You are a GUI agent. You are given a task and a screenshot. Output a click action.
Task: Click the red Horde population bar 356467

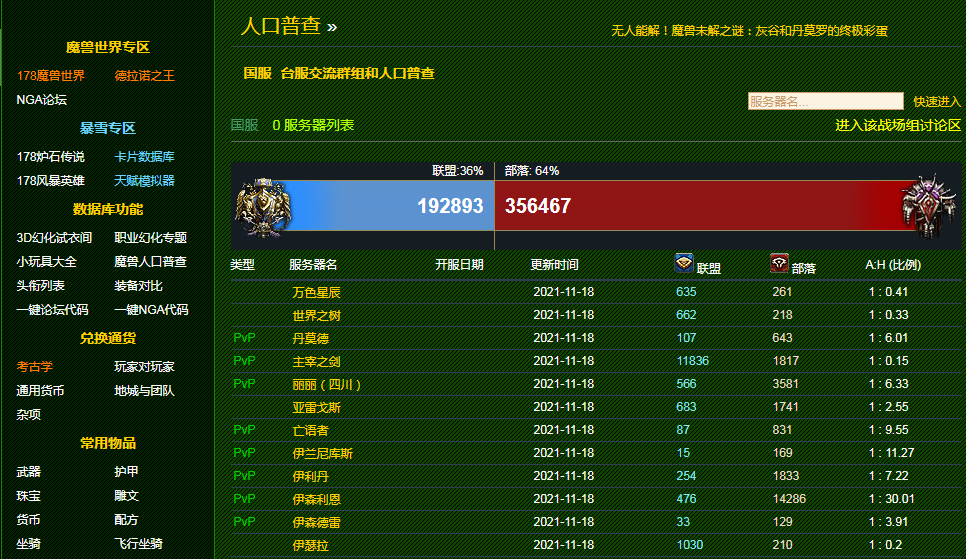tap(708, 206)
